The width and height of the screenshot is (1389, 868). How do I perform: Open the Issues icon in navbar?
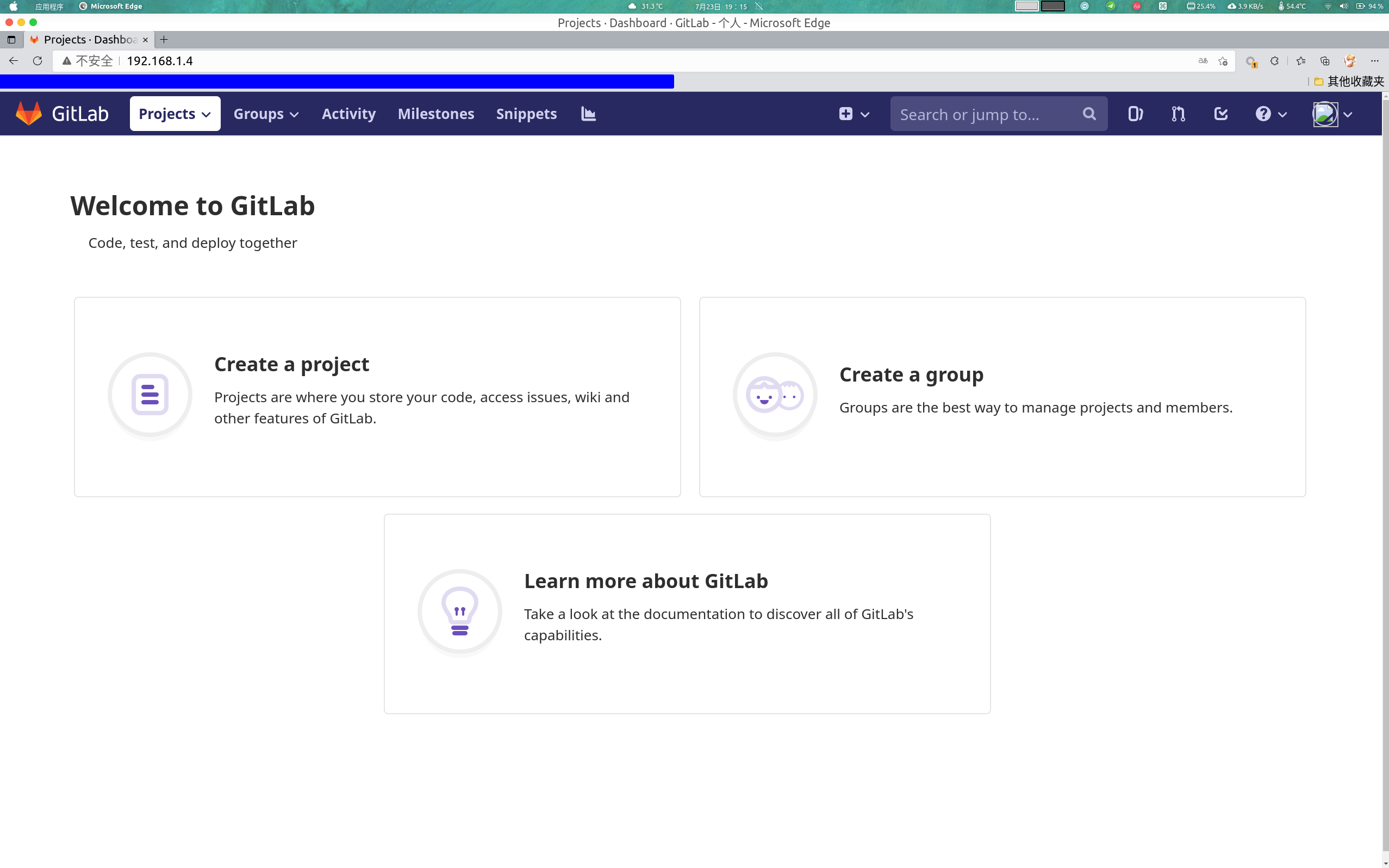[1135, 114]
